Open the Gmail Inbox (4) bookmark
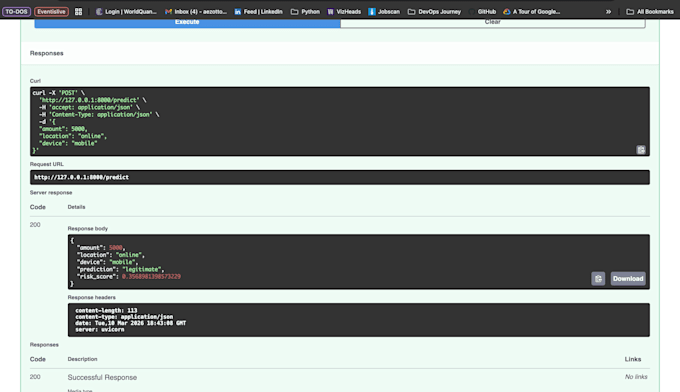 point(196,12)
